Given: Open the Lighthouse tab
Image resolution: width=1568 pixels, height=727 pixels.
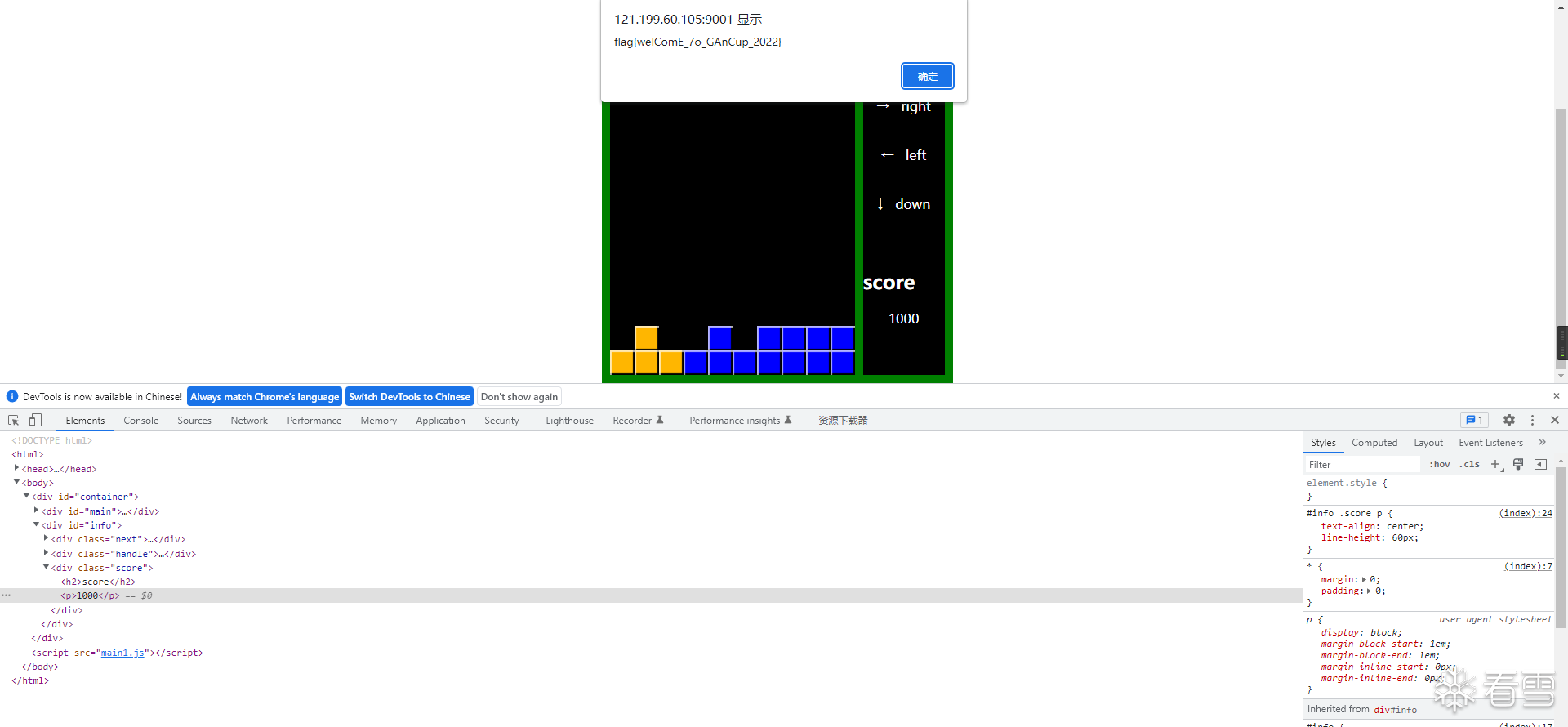Looking at the screenshot, I should coord(569,420).
